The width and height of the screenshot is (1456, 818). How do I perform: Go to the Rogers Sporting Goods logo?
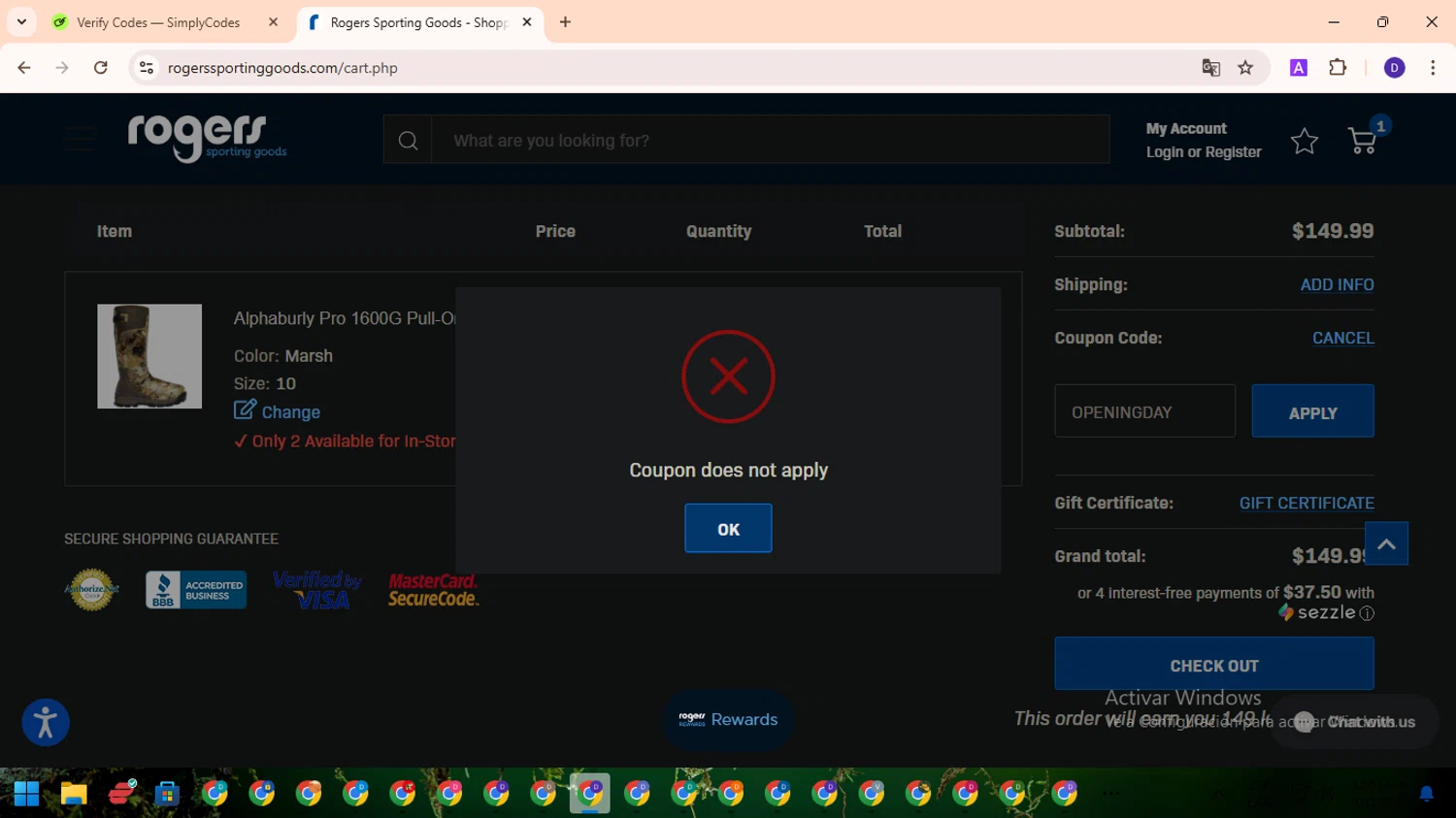(207, 138)
